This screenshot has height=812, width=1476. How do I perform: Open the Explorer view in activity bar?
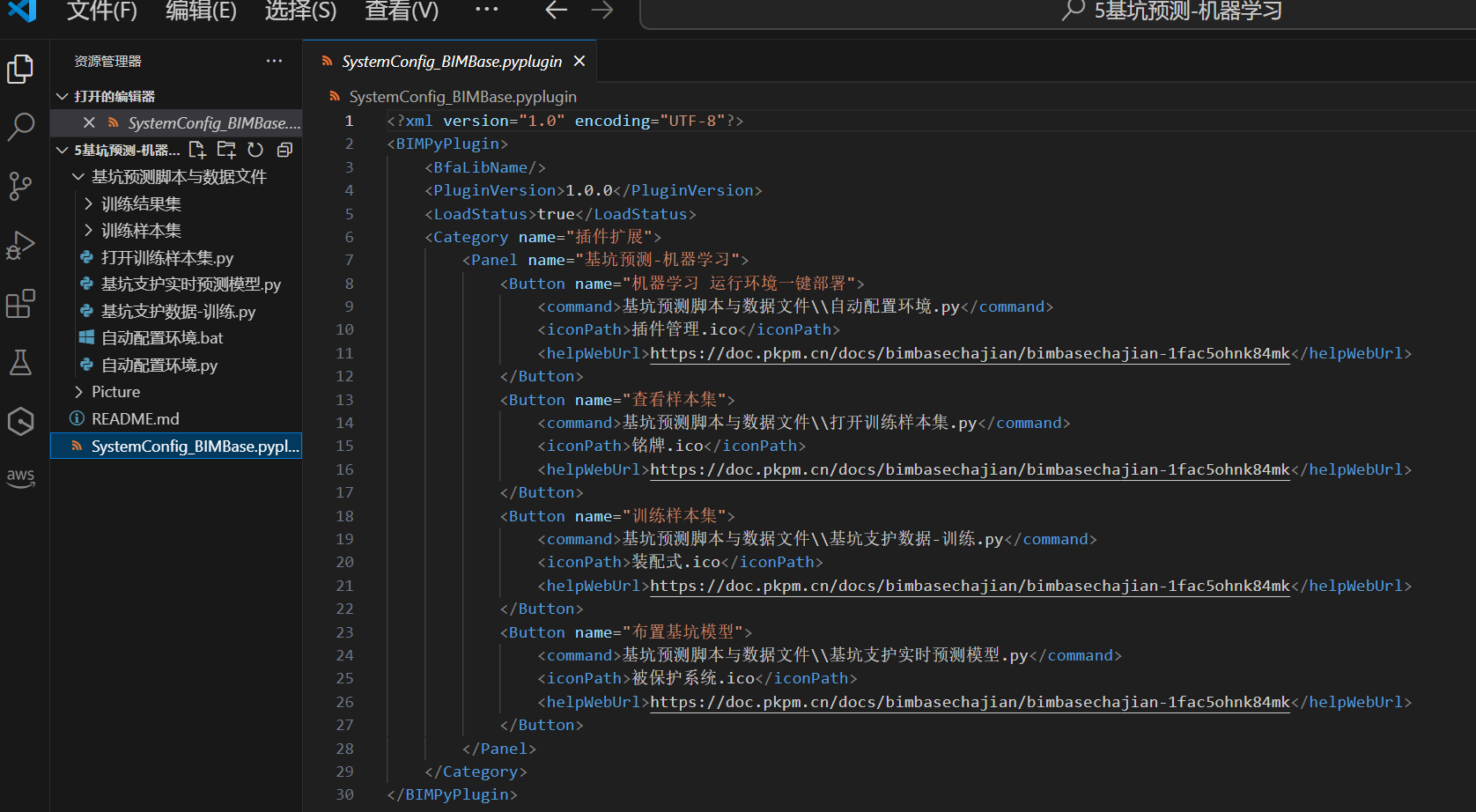click(20, 70)
